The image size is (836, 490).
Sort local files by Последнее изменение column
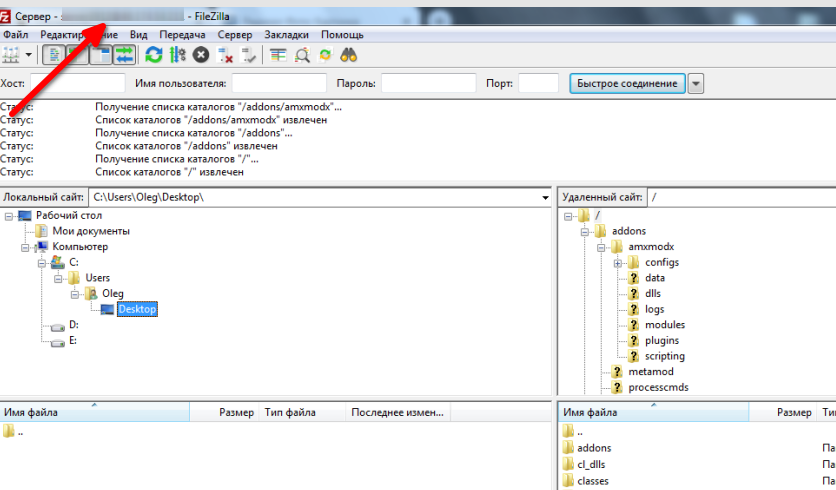pyautogui.click(x=398, y=412)
